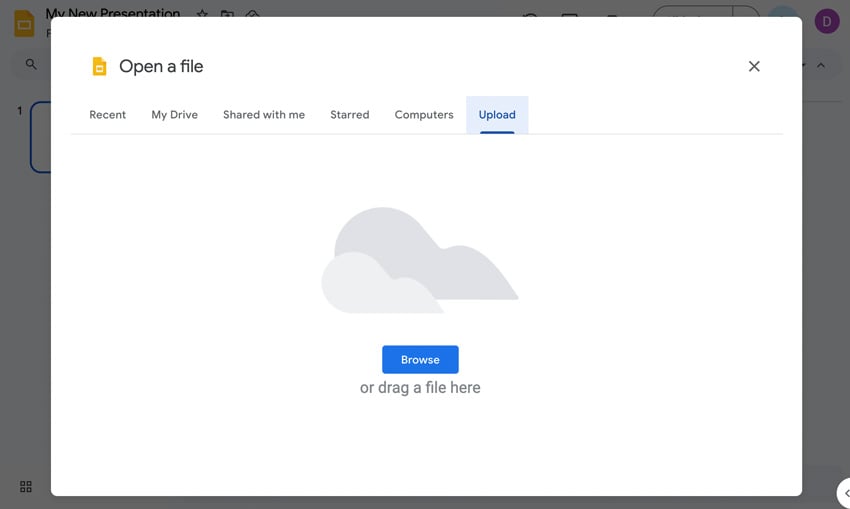The height and width of the screenshot is (509, 850).
Task: Star the presentation with the star icon
Action: (x=202, y=15)
